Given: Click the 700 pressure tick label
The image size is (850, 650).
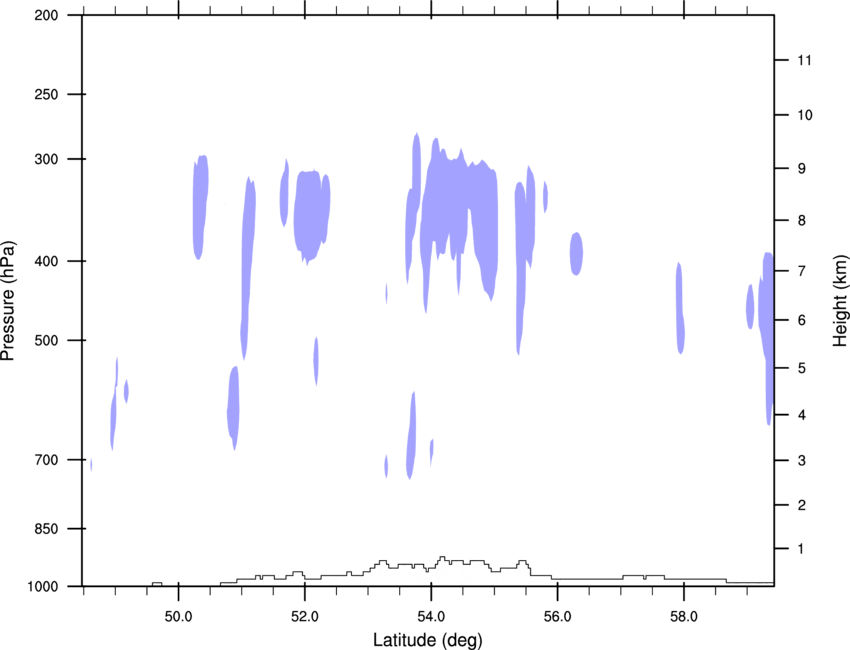Looking at the screenshot, I should tap(46, 460).
